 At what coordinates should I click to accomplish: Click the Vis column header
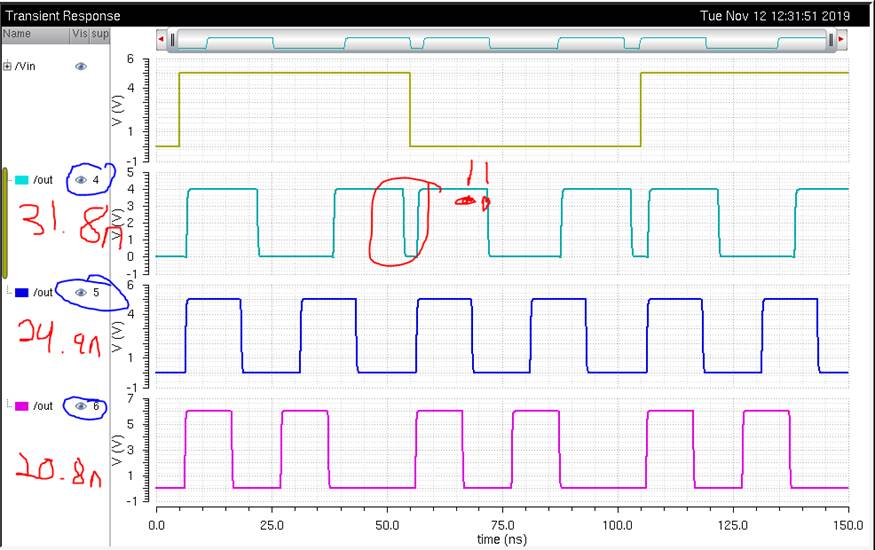(79, 33)
